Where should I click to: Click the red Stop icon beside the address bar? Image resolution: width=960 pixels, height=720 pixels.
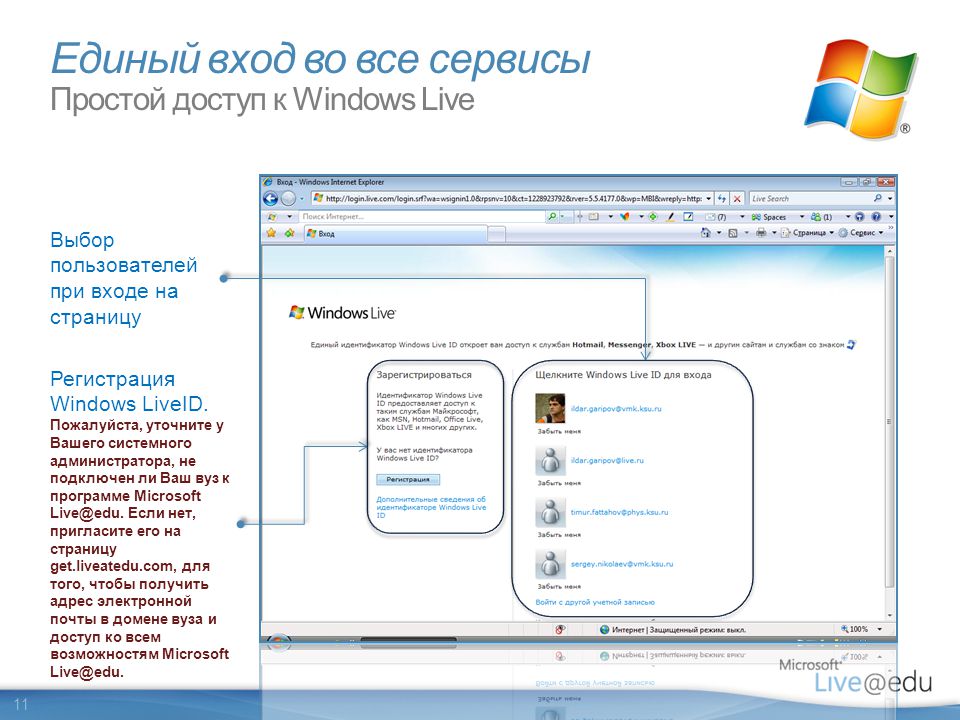pos(737,199)
